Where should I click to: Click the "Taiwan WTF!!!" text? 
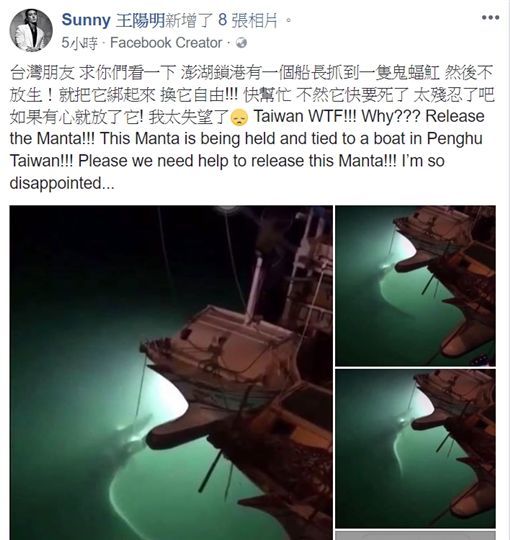(305, 116)
